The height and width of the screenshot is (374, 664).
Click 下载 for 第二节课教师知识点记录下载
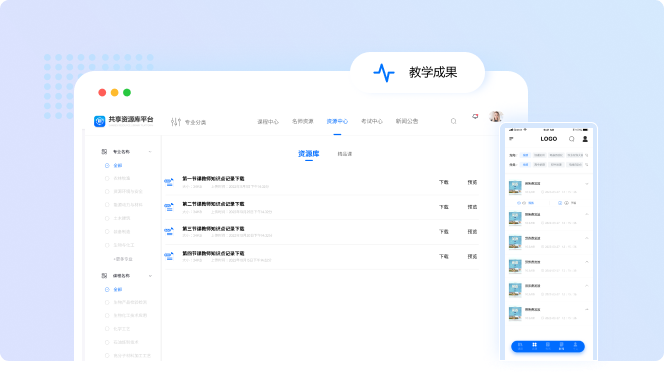click(x=443, y=207)
